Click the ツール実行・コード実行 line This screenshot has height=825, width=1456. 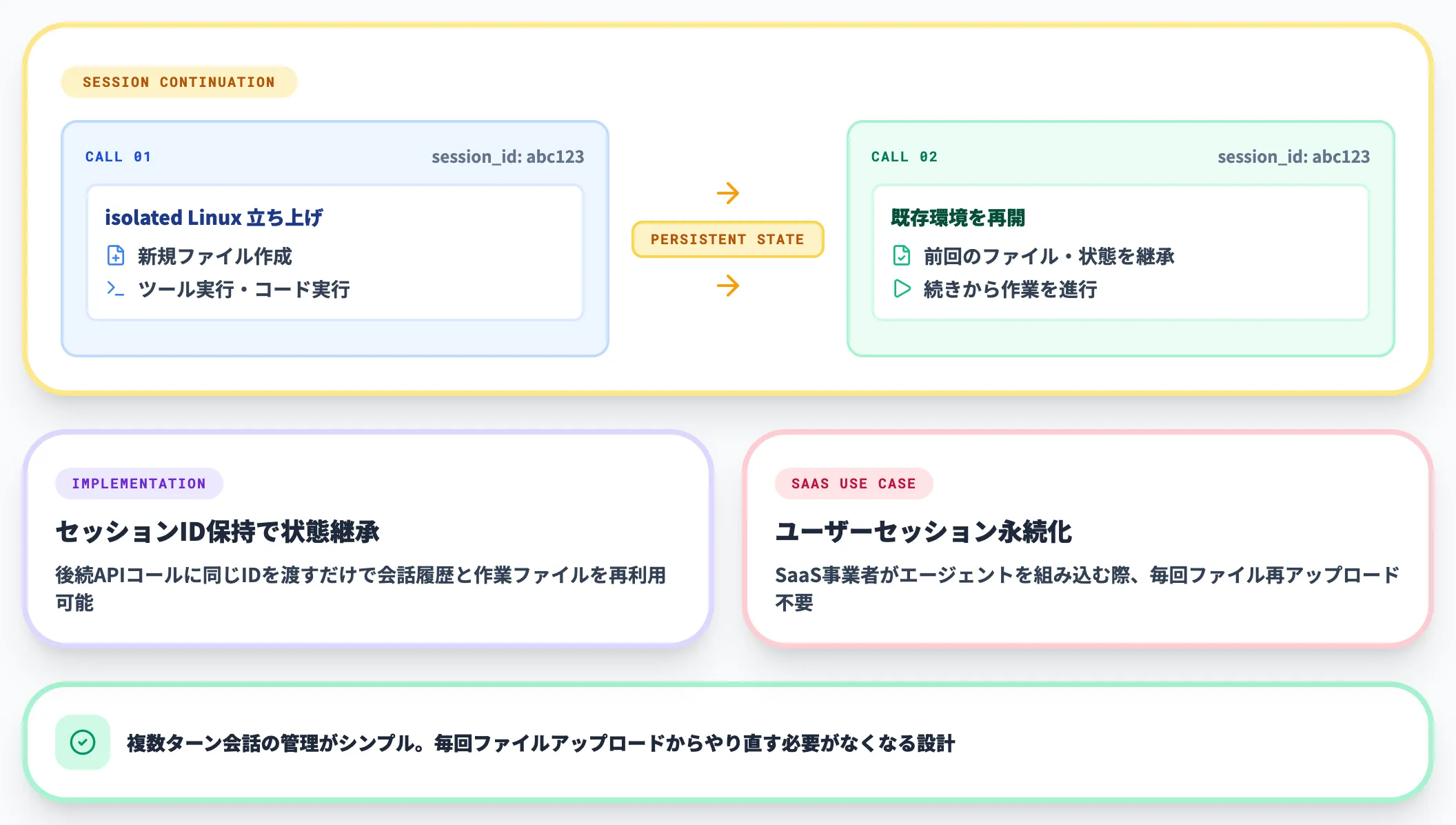click(244, 290)
